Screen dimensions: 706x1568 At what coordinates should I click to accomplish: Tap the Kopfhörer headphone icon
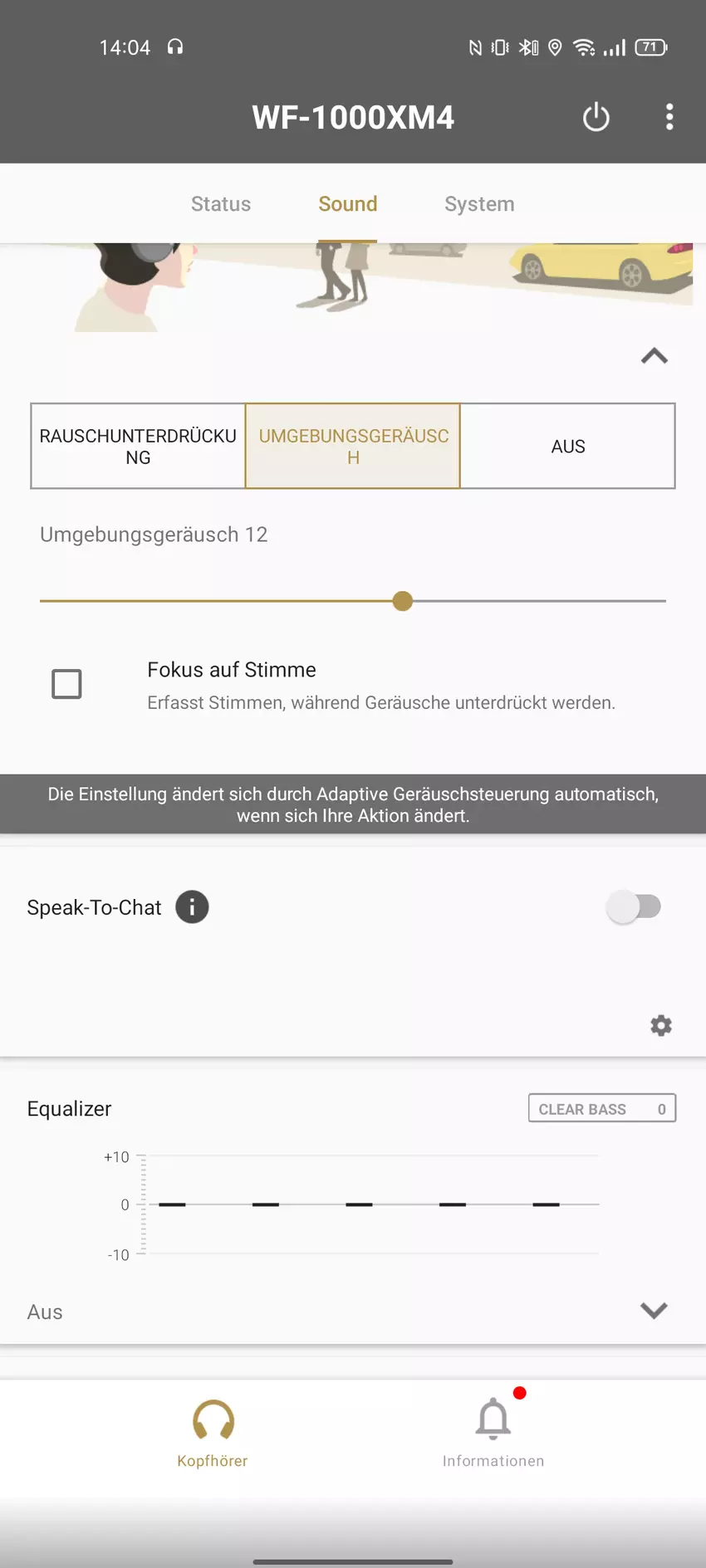pos(213,1420)
